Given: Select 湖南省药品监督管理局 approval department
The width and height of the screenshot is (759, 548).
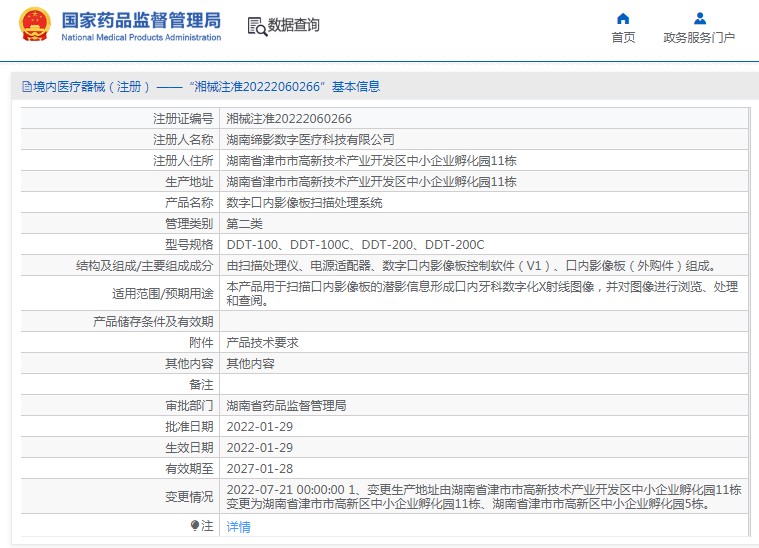Looking at the screenshot, I should point(287,406).
